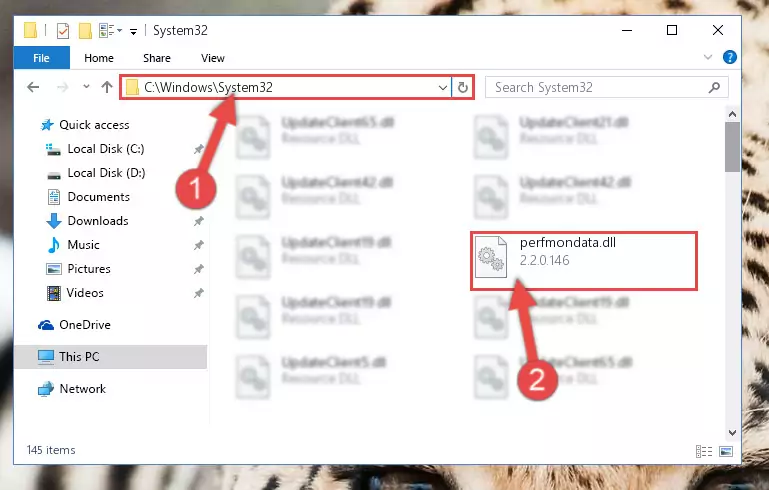Open the File menu
This screenshot has width=769, height=490.
pyautogui.click(x=42, y=58)
